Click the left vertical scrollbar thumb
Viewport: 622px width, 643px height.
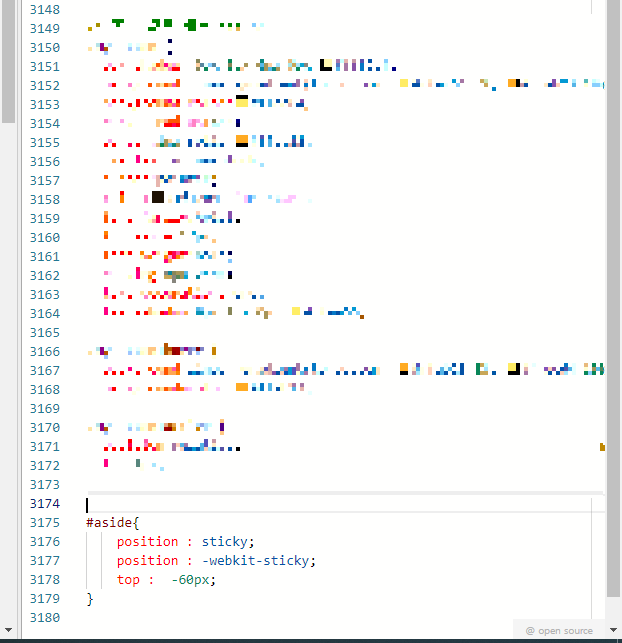click(8, 62)
